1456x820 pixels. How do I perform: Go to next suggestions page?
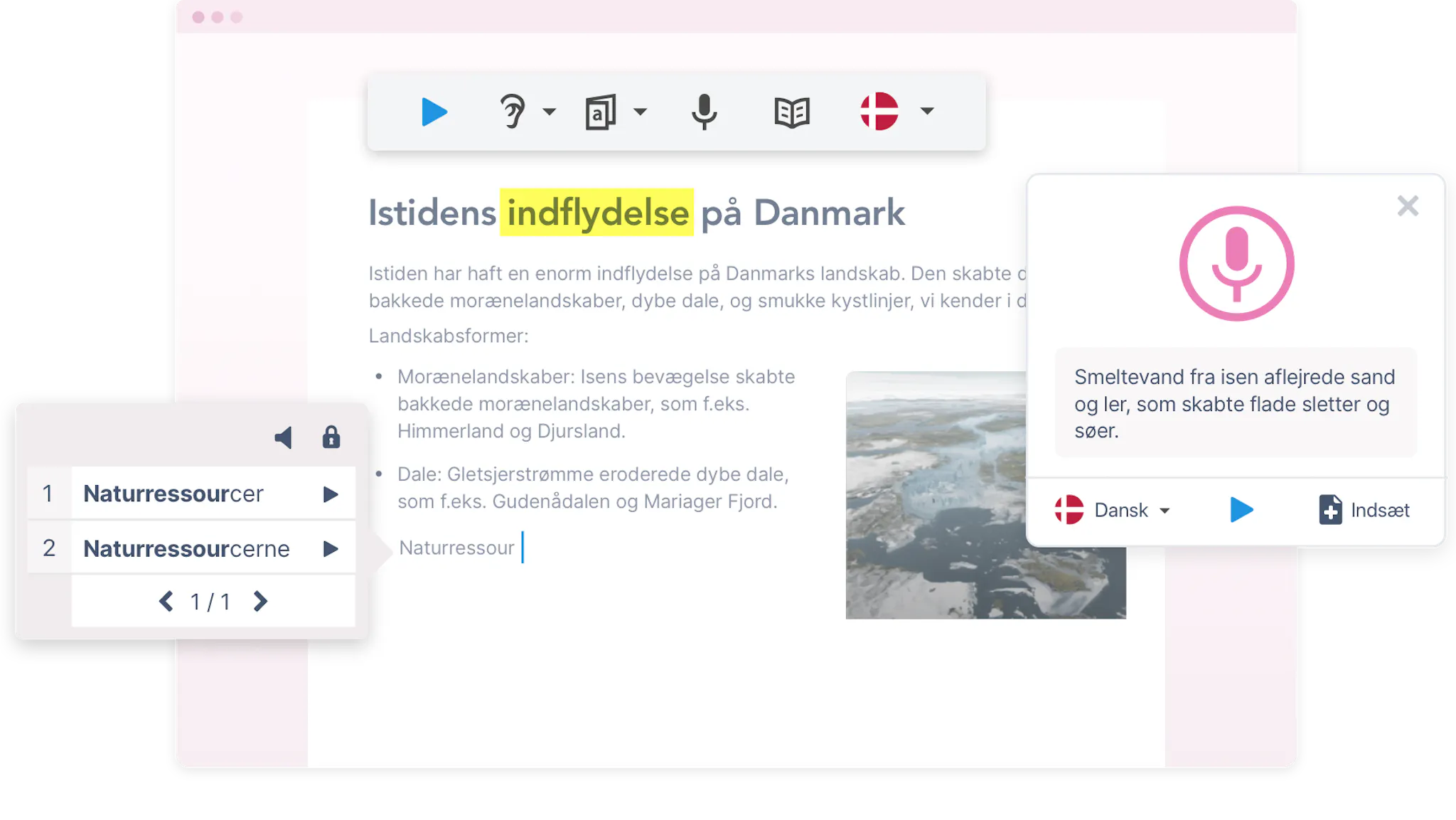pyautogui.click(x=260, y=602)
